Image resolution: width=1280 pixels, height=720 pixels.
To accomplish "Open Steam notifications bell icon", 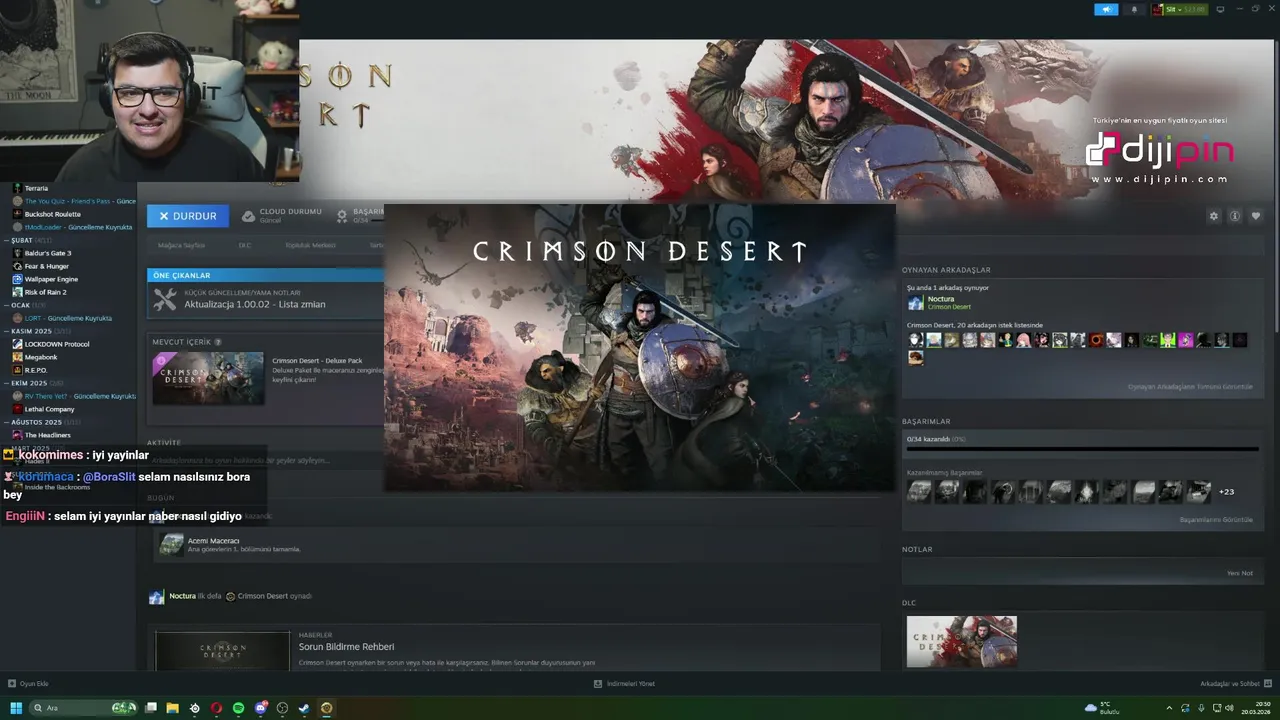I will [x=1134, y=9].
